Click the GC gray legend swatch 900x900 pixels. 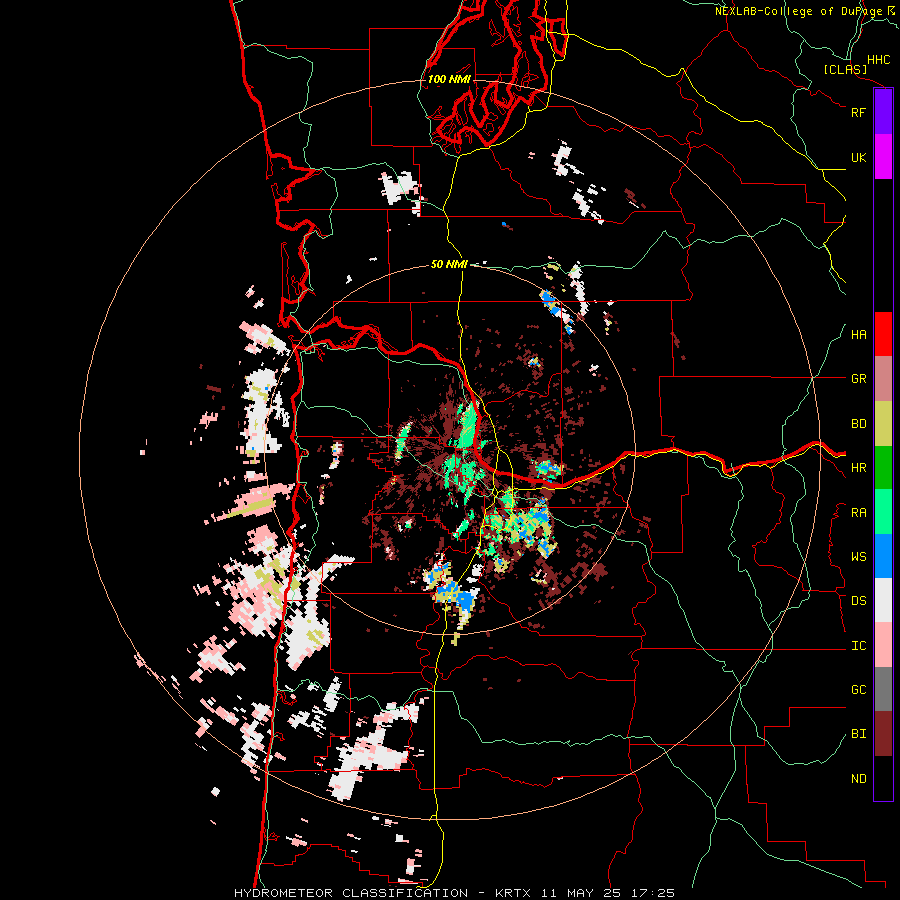(883, 689)
